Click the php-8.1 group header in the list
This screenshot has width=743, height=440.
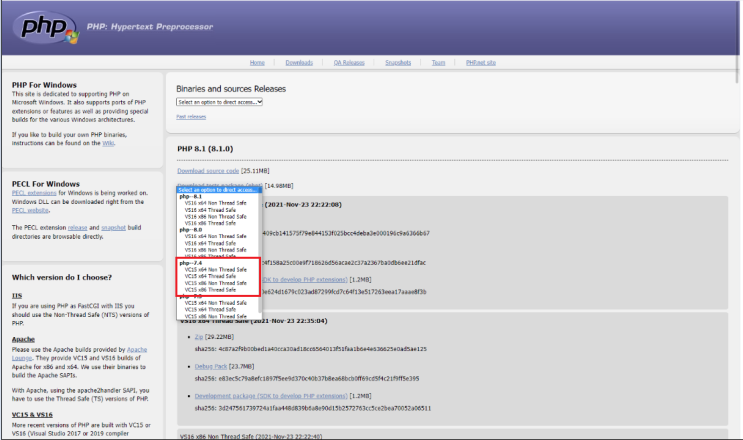[190, 196]
